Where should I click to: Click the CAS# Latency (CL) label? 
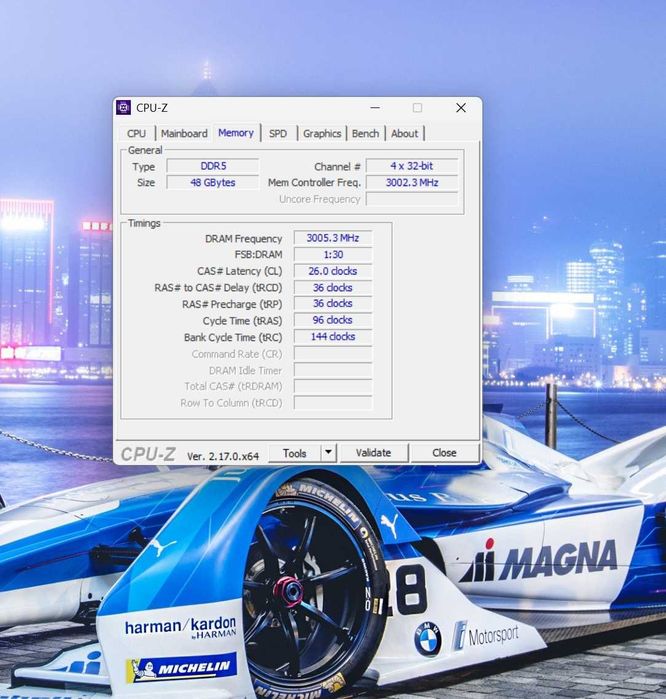tap(239, 271)
